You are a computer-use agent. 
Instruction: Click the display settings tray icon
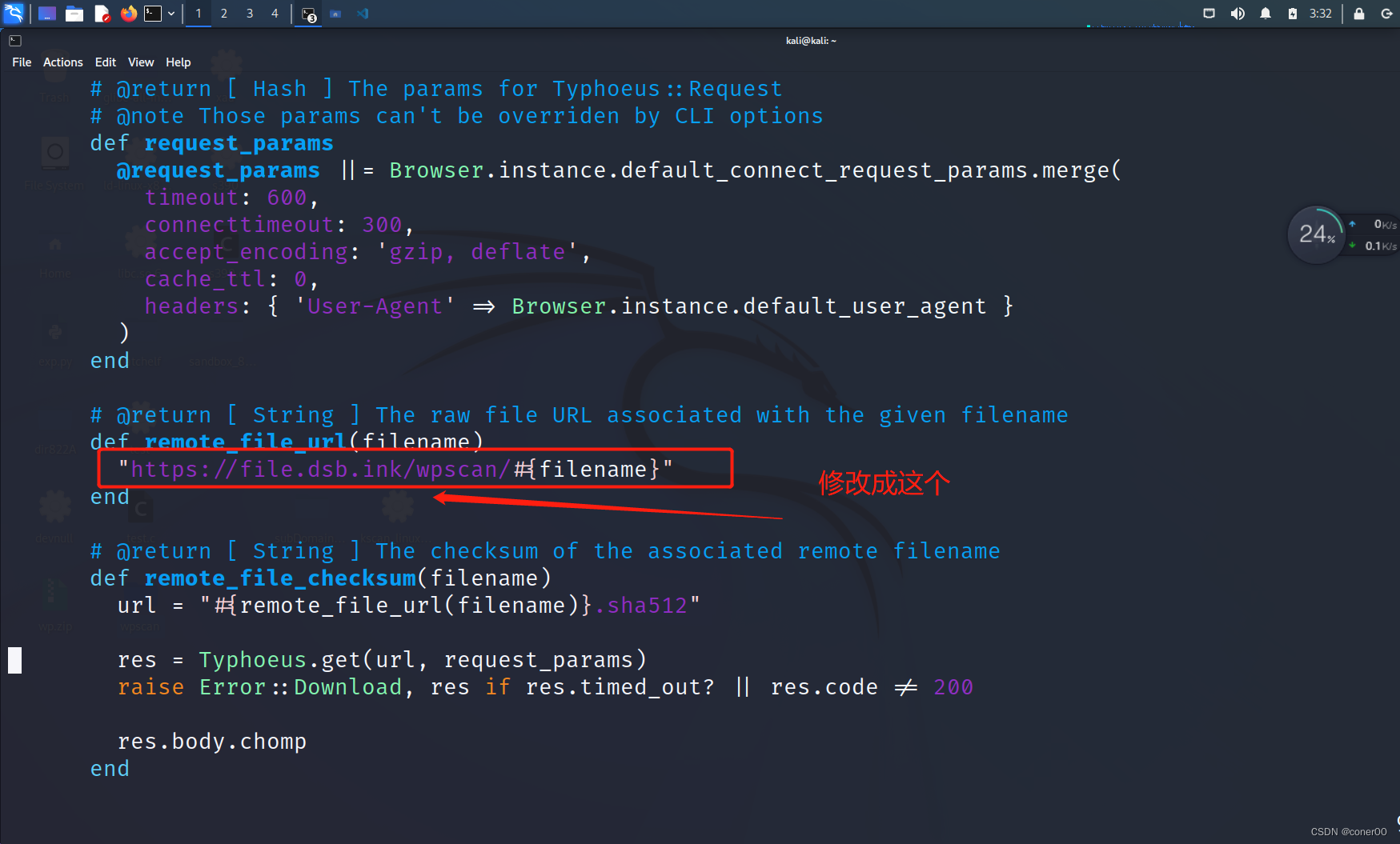tap(1209, 14)
